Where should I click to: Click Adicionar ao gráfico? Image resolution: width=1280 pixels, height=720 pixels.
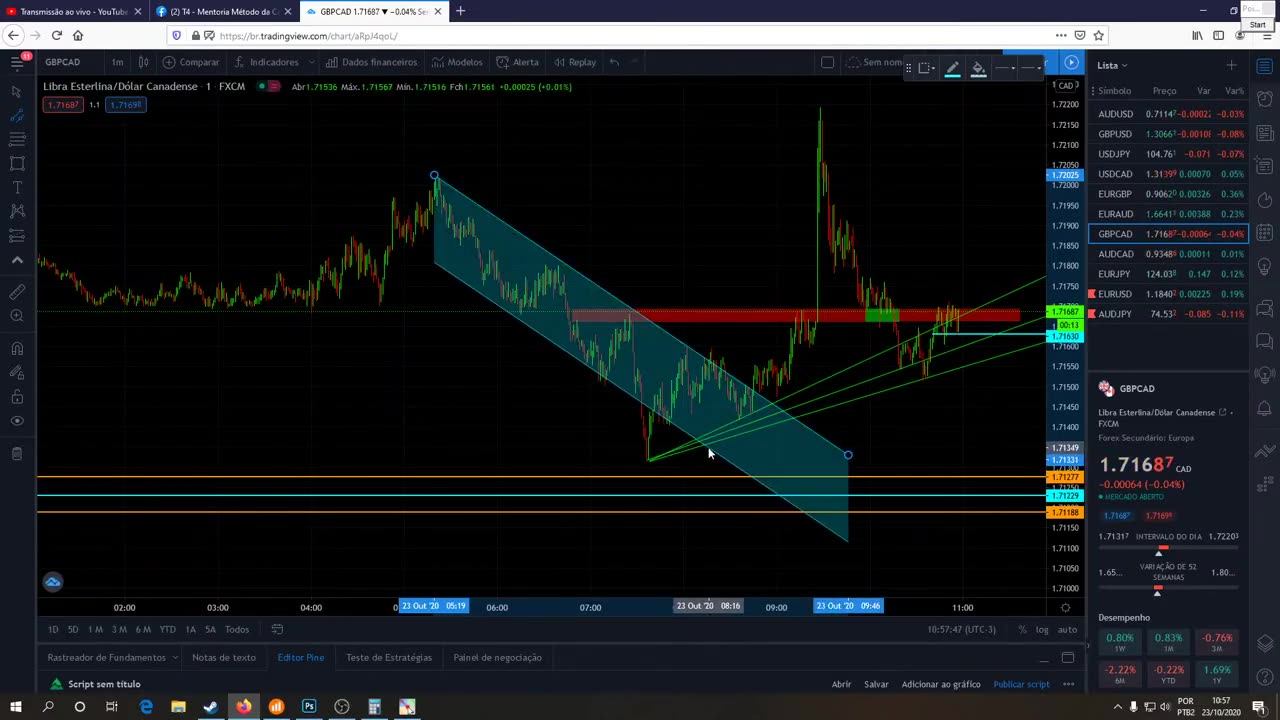[941, 684]
